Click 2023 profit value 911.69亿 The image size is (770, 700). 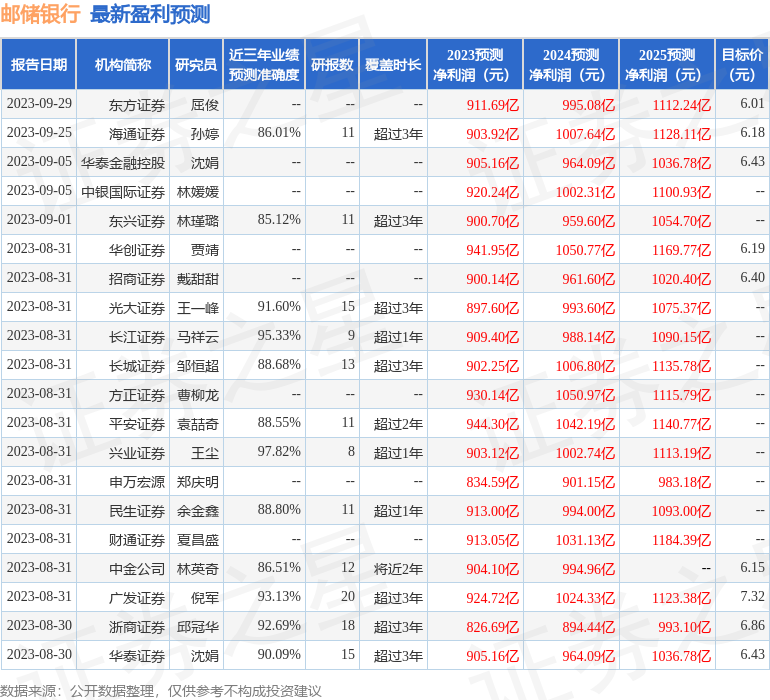[x=493, y=105]
